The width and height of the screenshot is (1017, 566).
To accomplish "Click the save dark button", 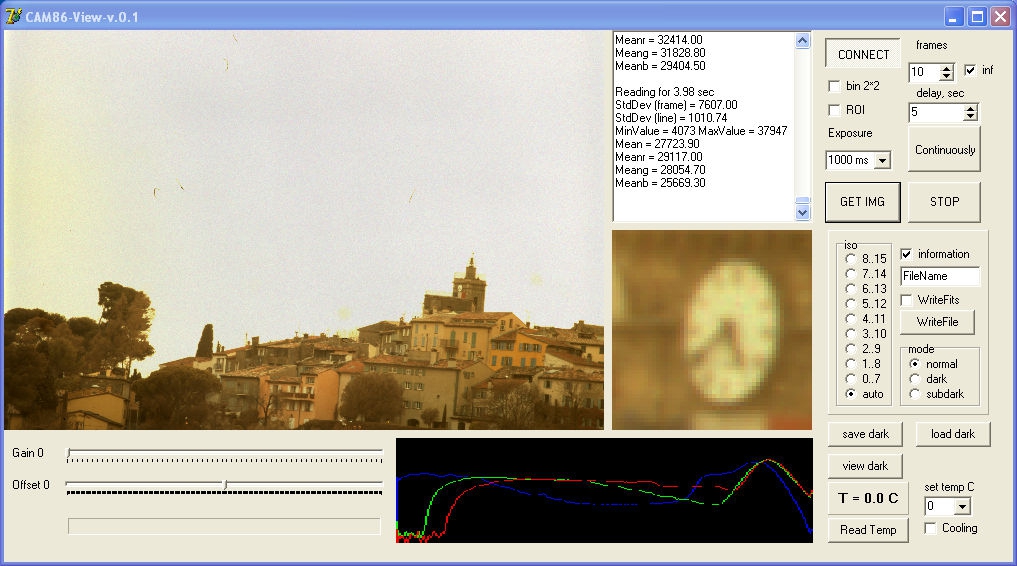I will [865, 434].
